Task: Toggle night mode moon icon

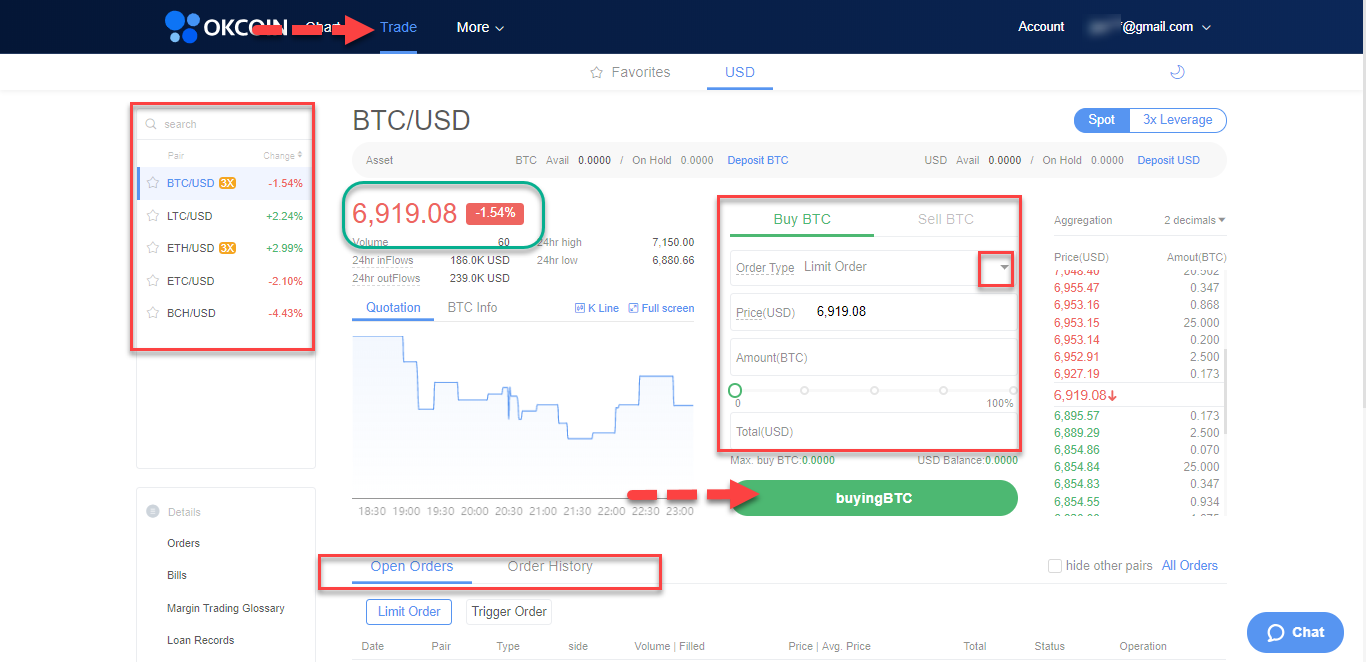Action: pyautogui.click(x=1177, y=72)
